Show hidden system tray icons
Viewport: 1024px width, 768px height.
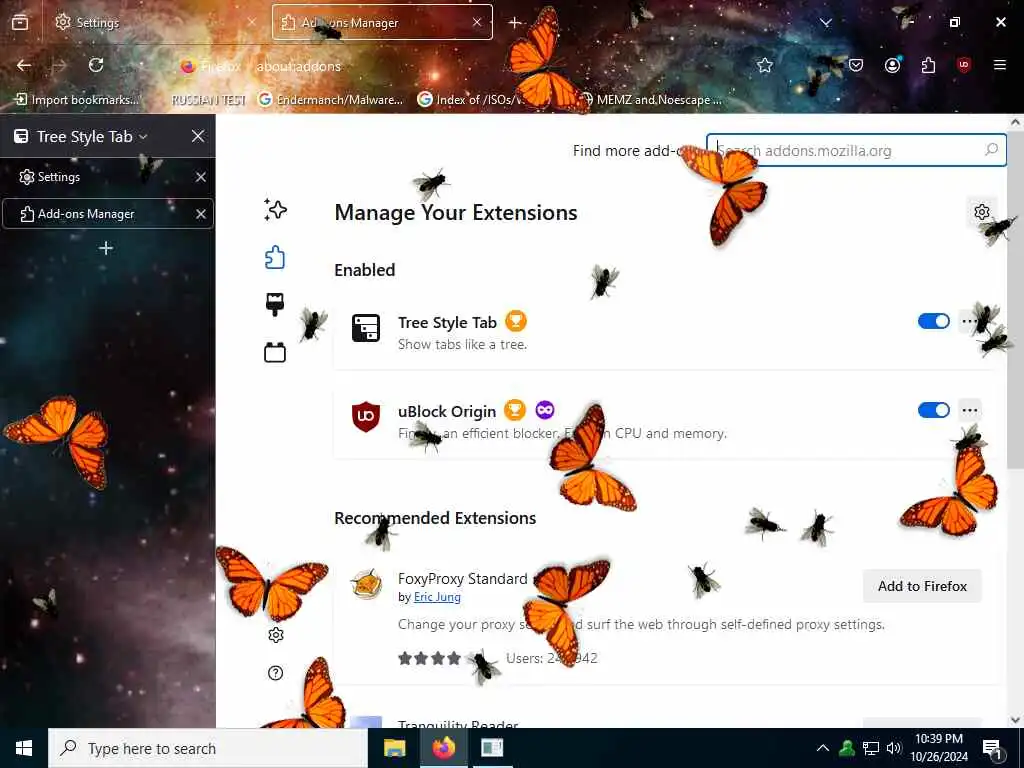(823, 748)
